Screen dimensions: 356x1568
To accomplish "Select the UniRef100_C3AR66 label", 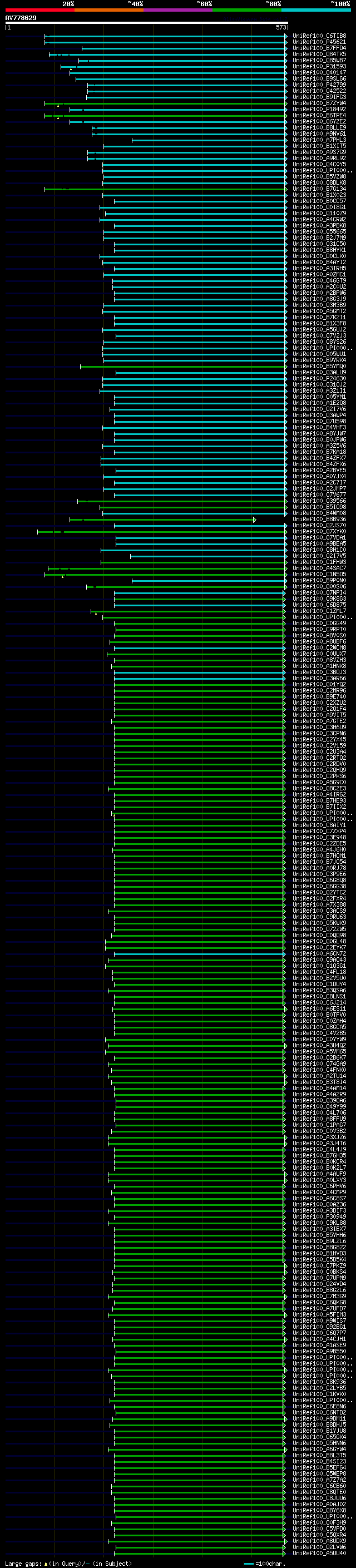I will 319,679.
